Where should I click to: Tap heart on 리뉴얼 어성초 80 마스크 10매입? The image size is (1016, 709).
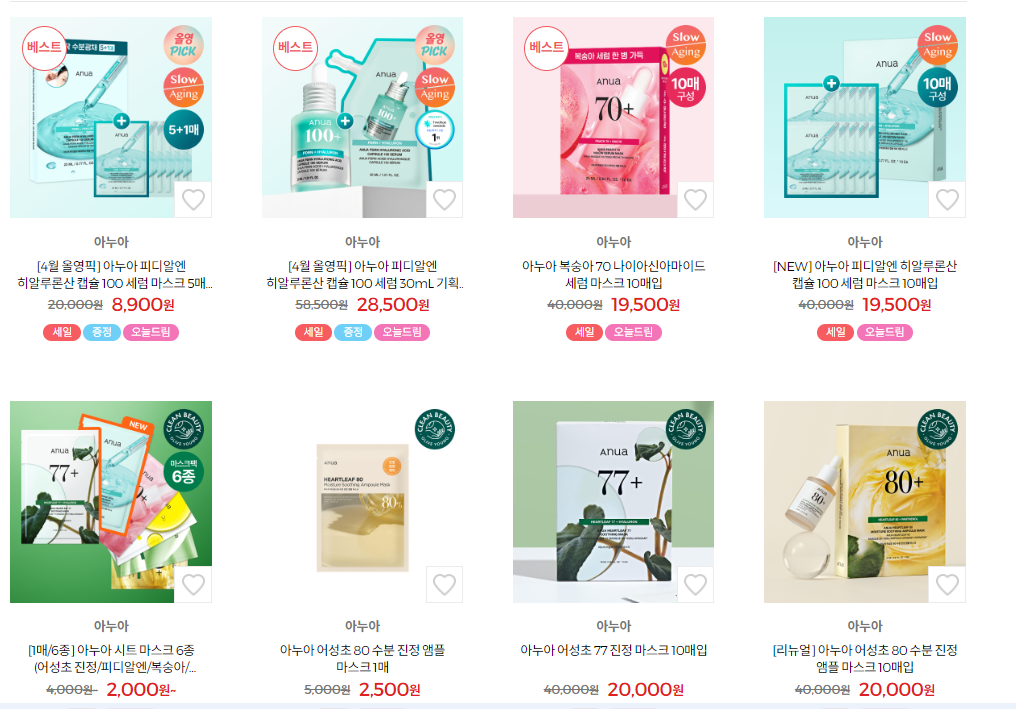(x=947, y=585)
